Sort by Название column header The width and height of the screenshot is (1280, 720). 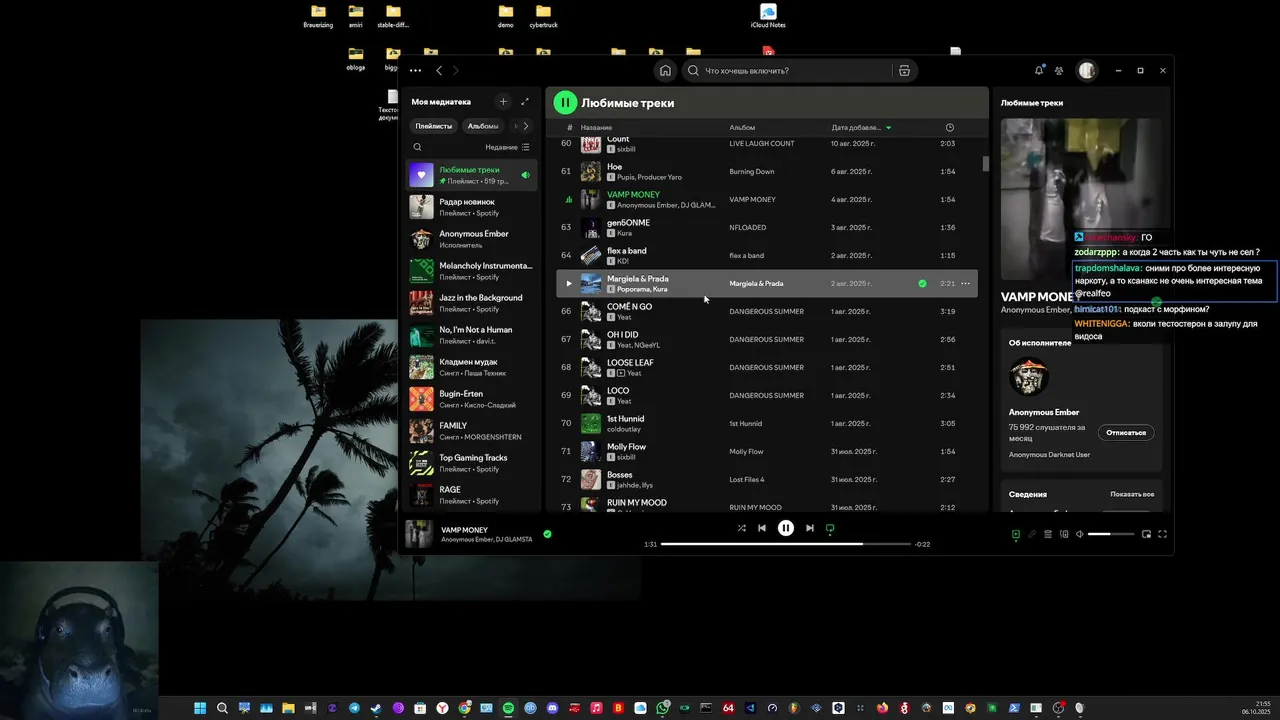[x=596, y=127]
